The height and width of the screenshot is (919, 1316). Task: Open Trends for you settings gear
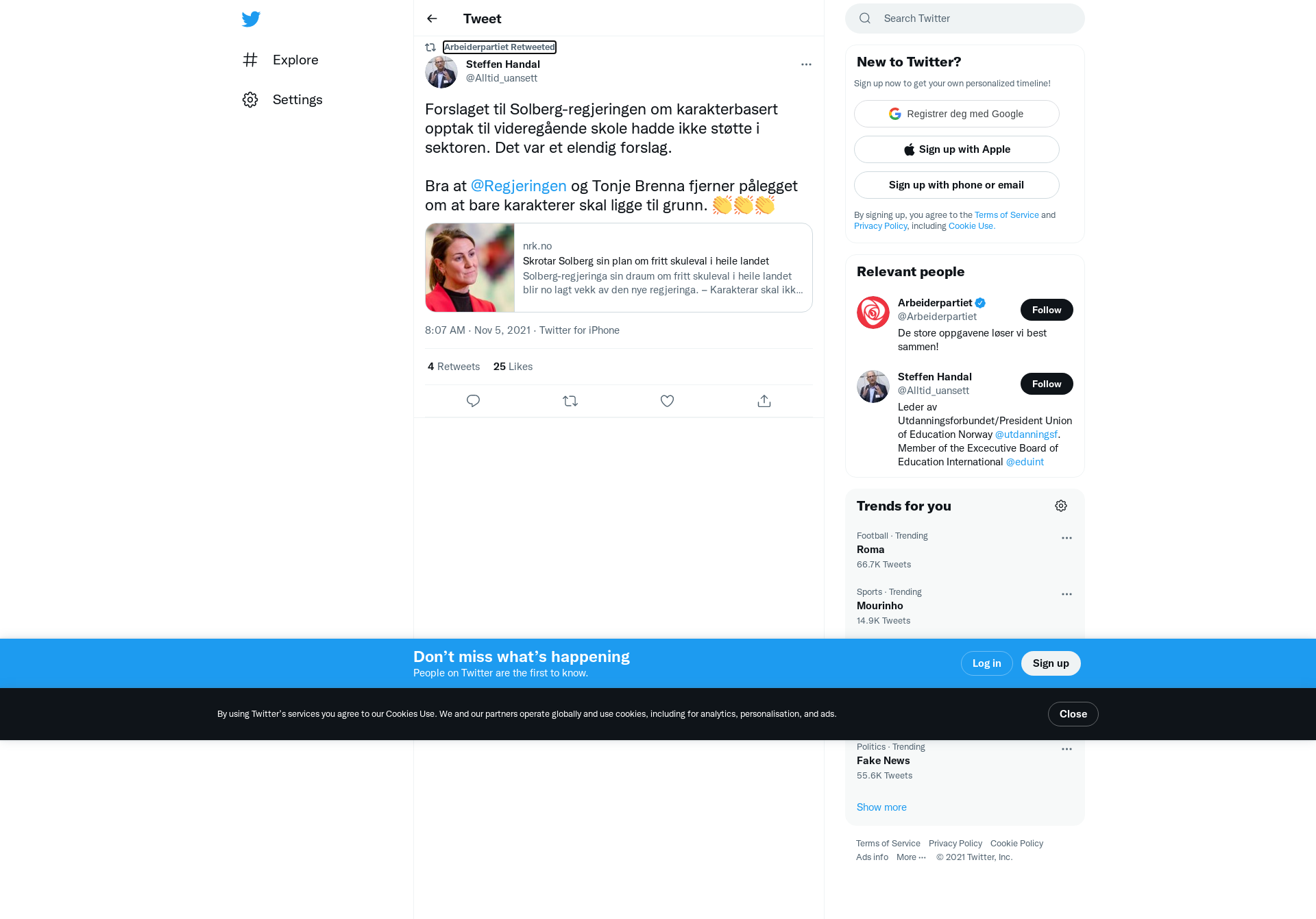click(x=1061, y=506)
